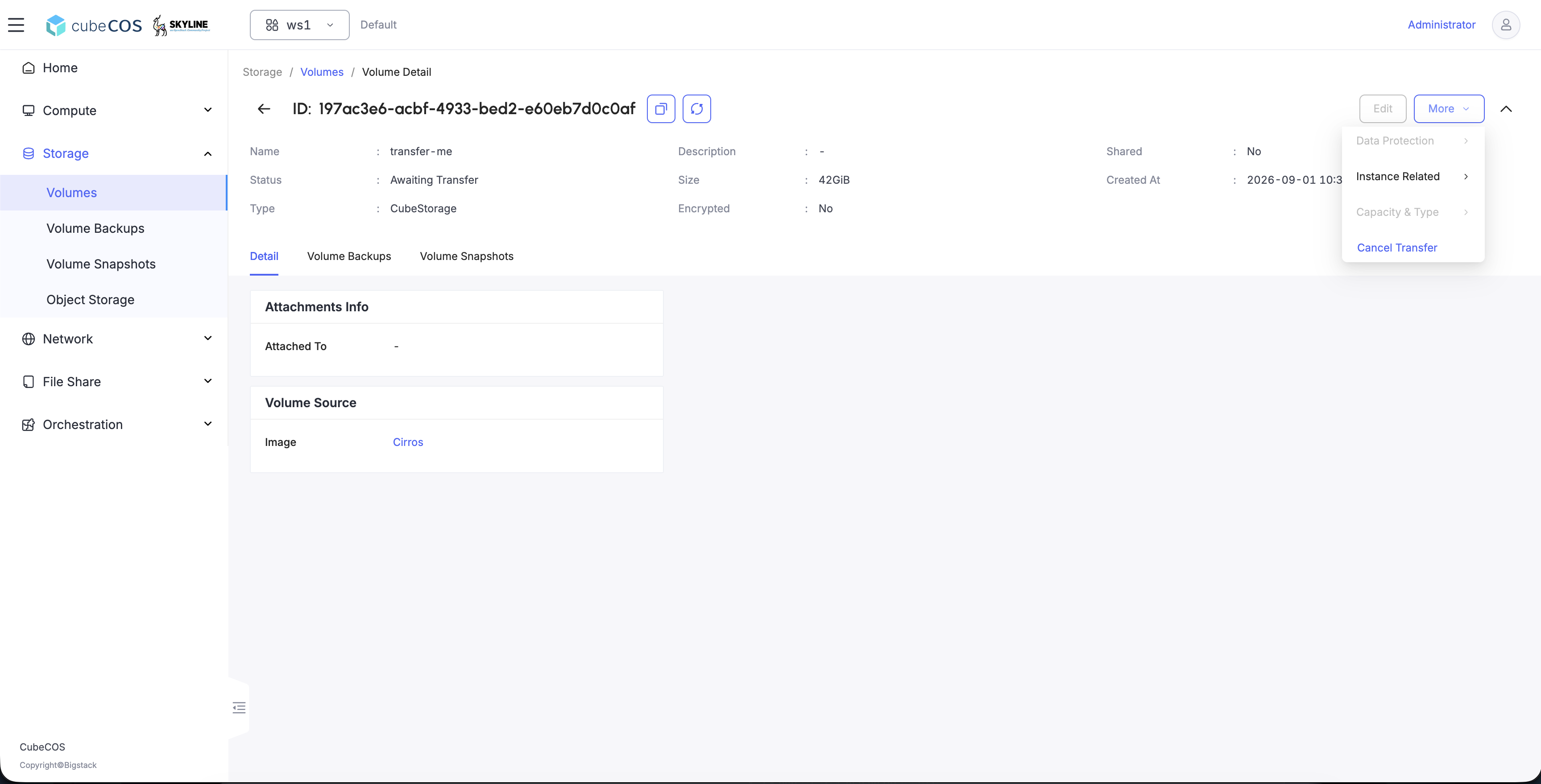This screenshot has height=784, width=1541.
Task: Click the Skyline logo
Action: 181,25
